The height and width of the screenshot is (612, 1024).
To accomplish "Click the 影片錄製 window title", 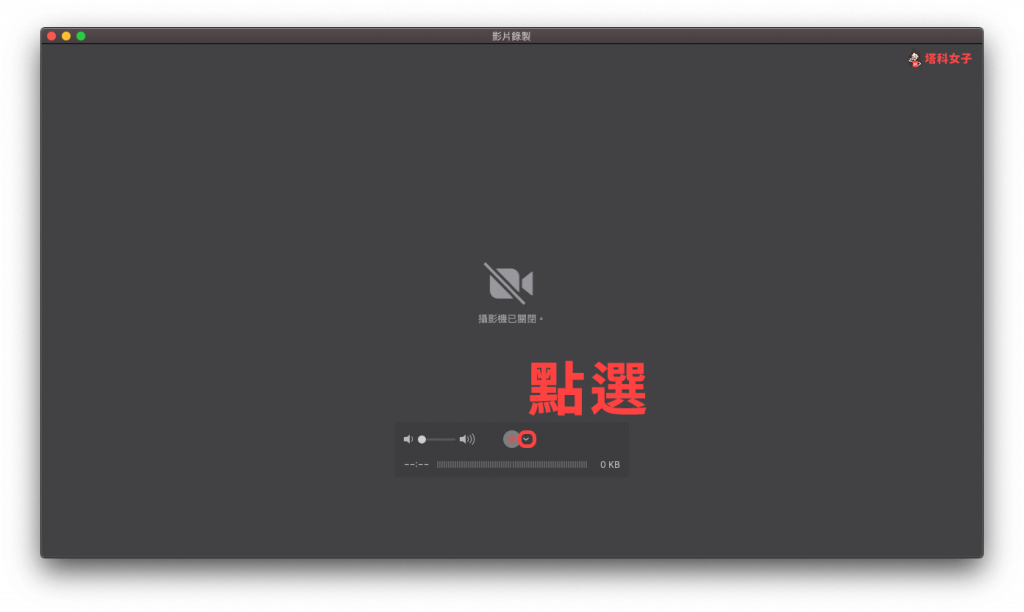I will [511, 36].
